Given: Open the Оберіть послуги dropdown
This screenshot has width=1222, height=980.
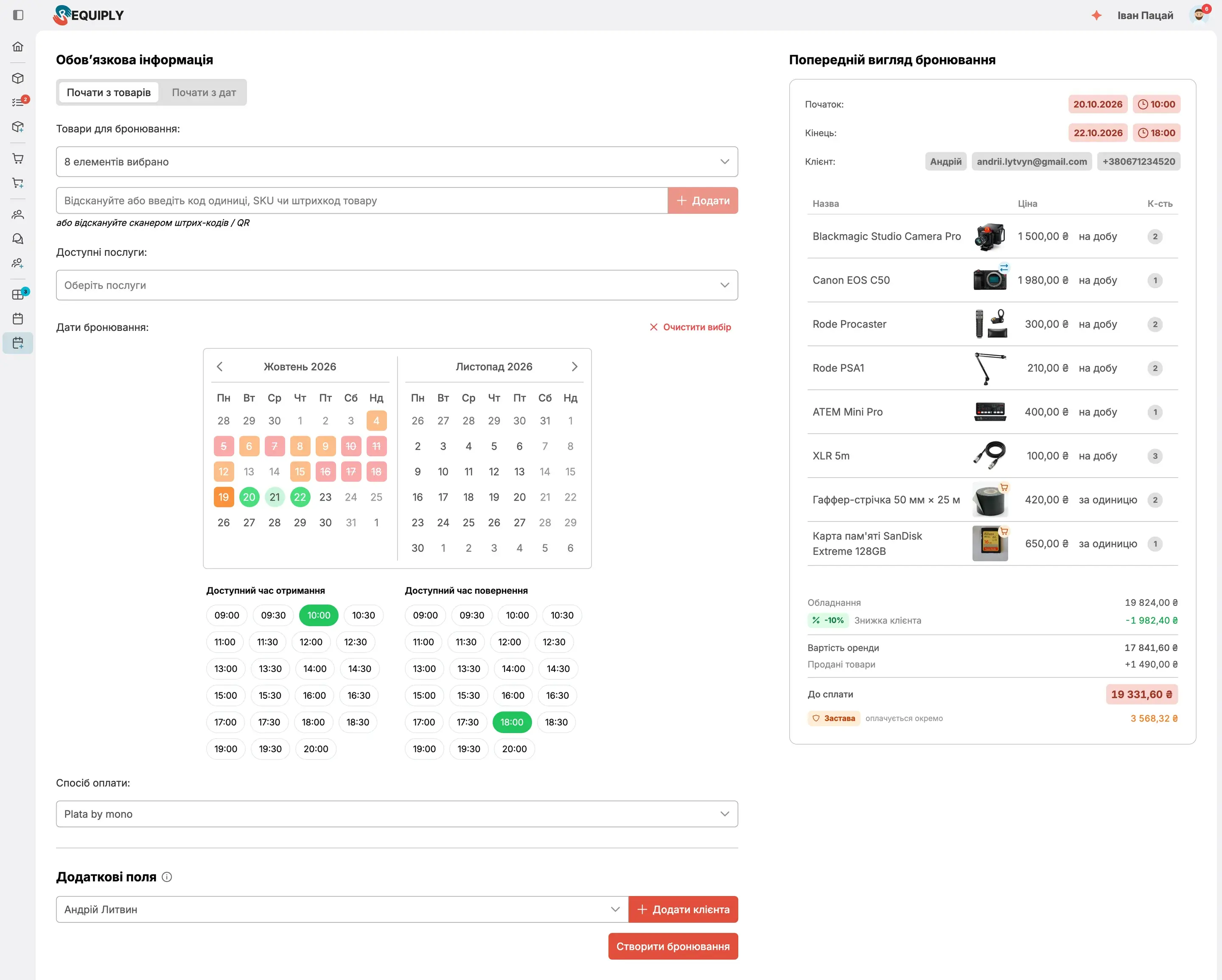Looking at the screenshot, I should pyautogui.click(x=397, y=285).
